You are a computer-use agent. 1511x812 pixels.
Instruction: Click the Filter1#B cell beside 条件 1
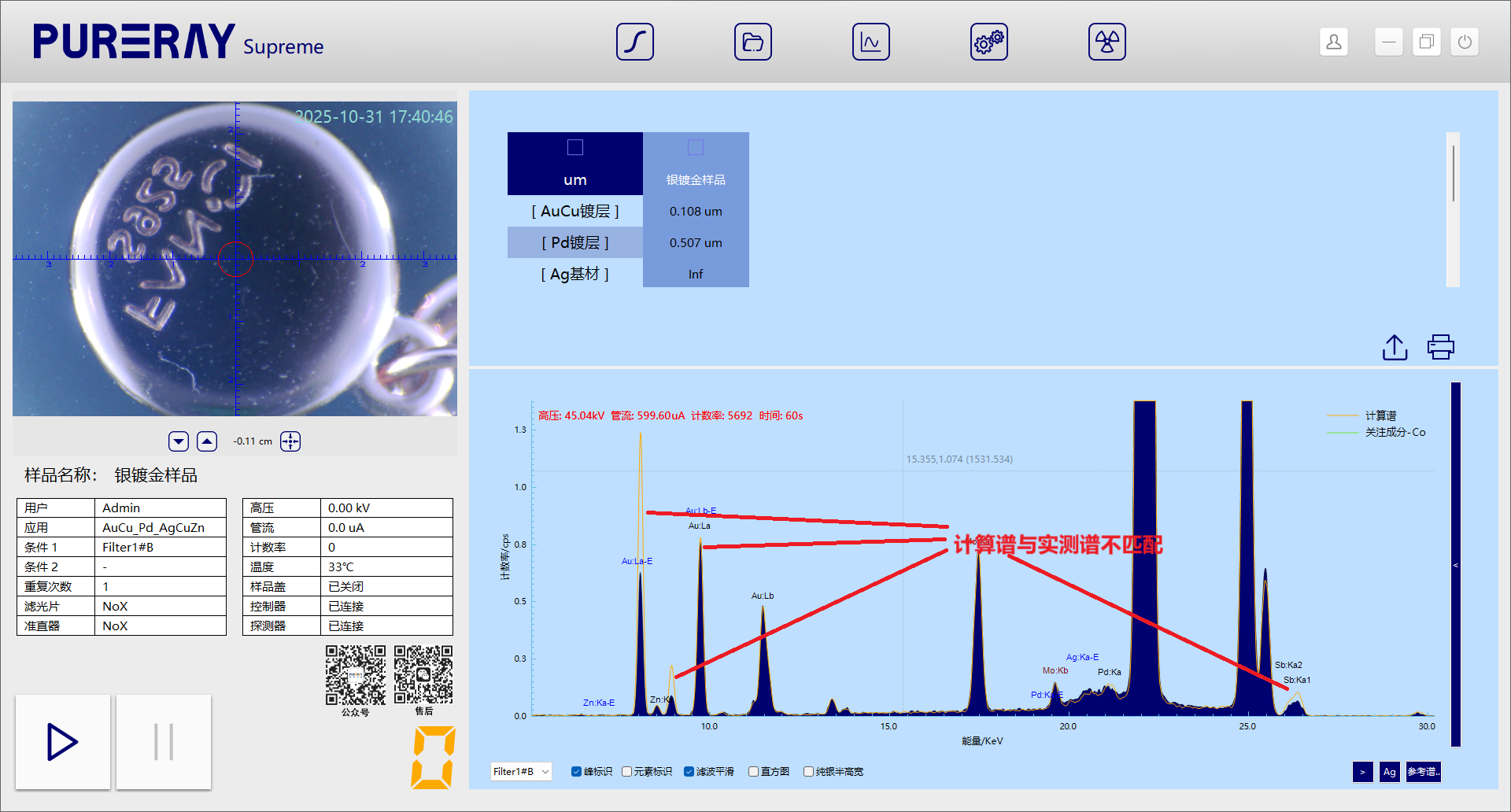(x=161, y=547)
